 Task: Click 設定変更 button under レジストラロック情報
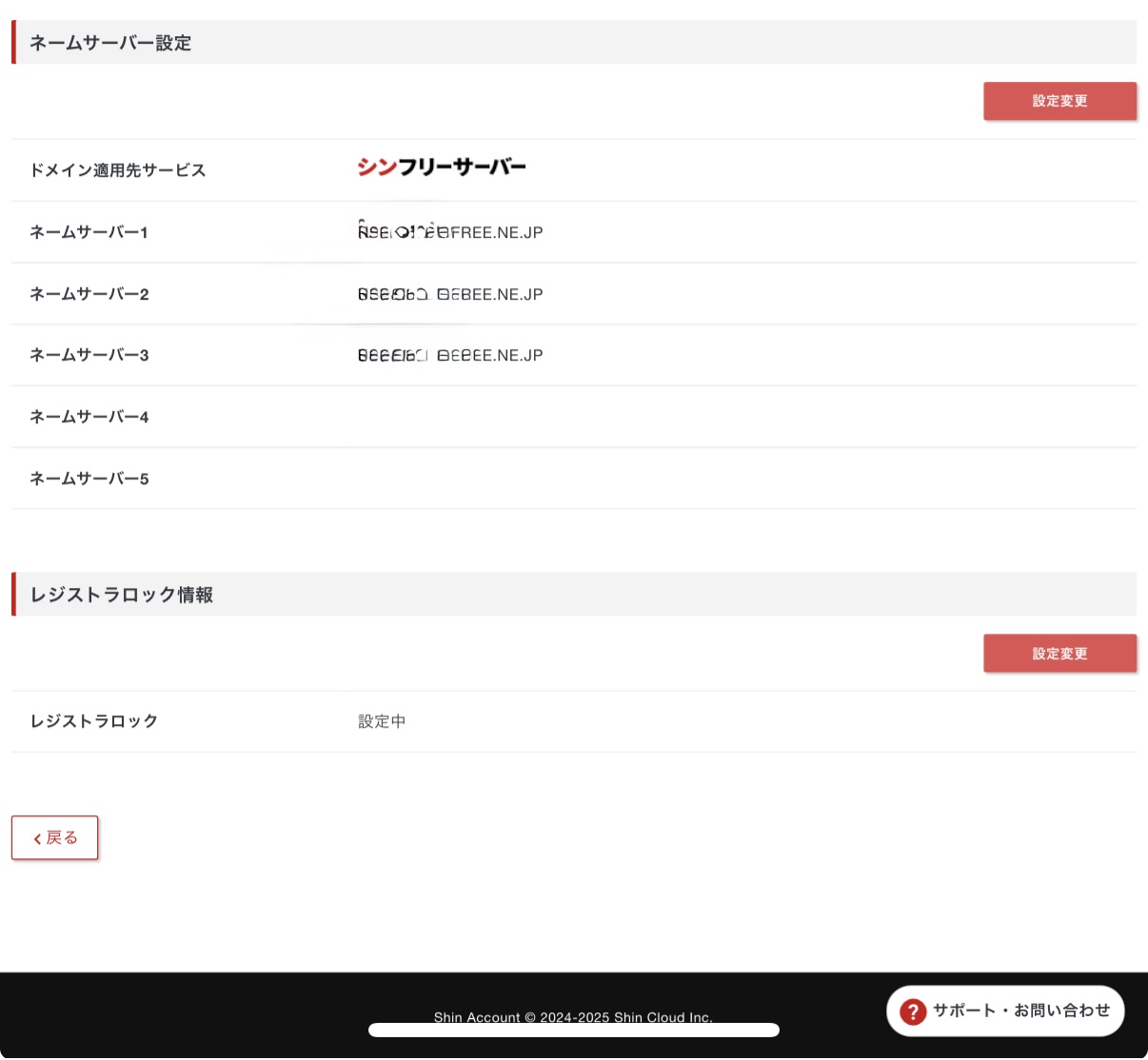coord(1059,654)
